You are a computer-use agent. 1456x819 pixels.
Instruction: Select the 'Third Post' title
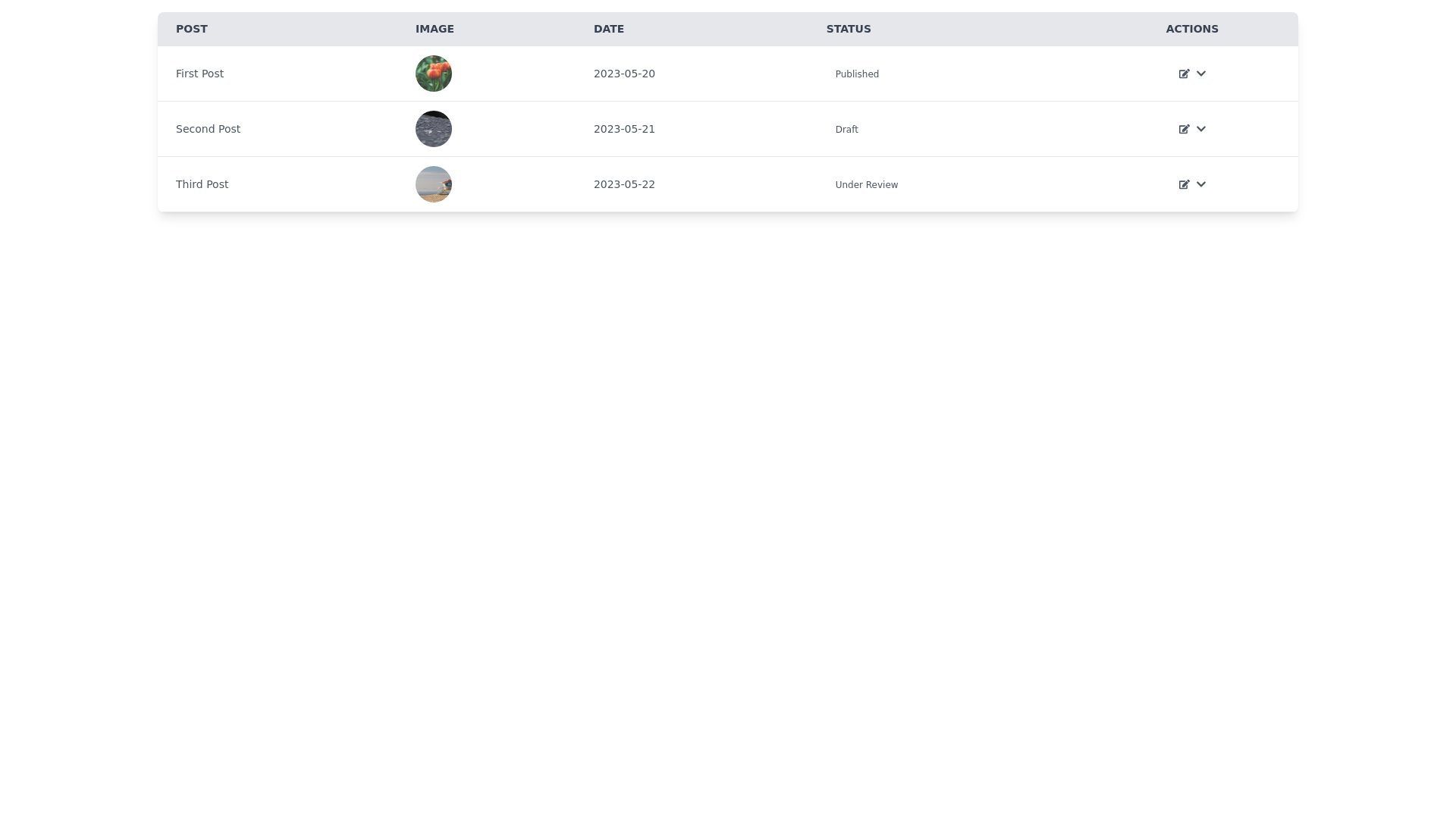click(x=202, y=184)
